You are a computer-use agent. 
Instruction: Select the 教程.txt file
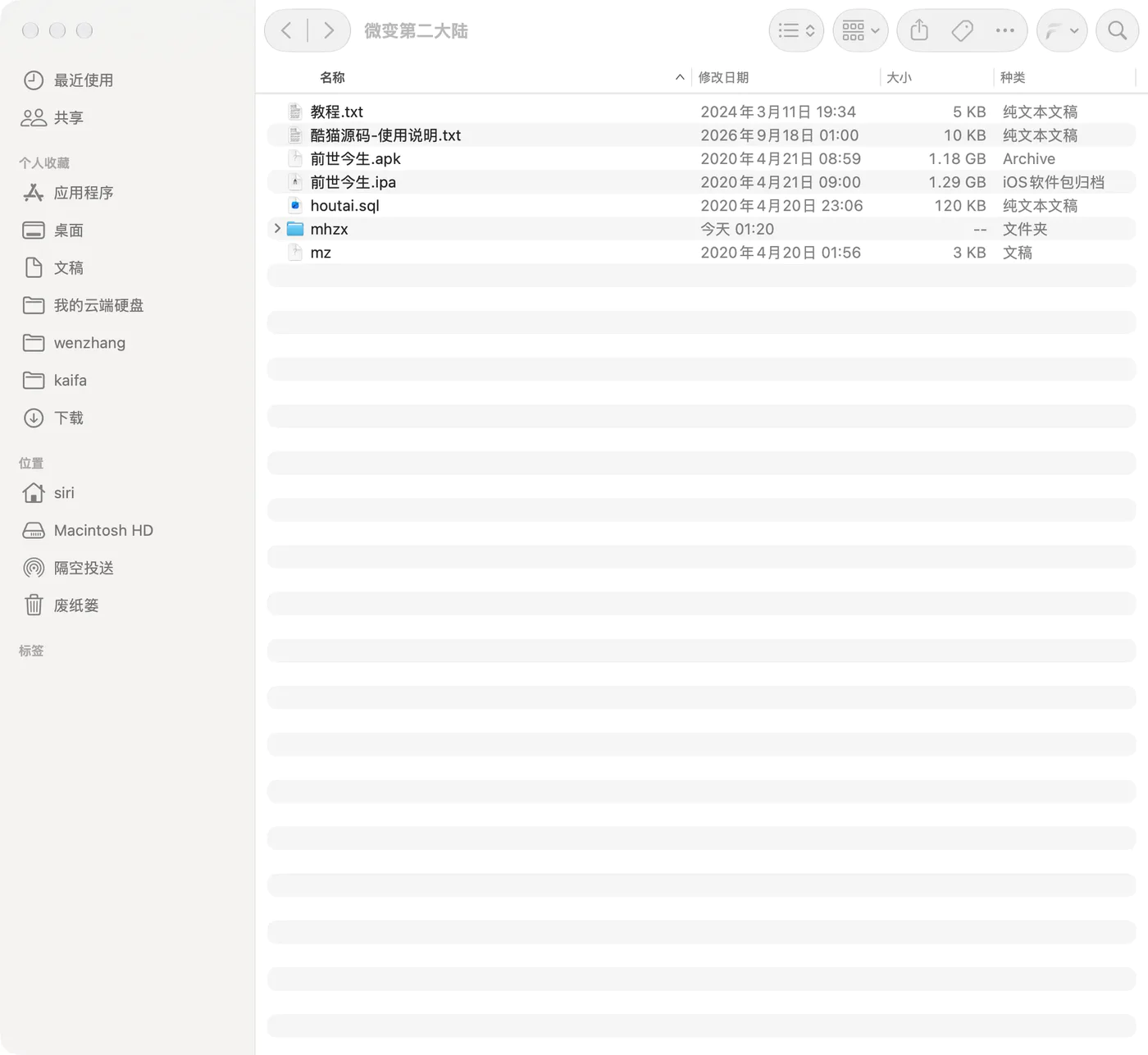tap(701, 112)
